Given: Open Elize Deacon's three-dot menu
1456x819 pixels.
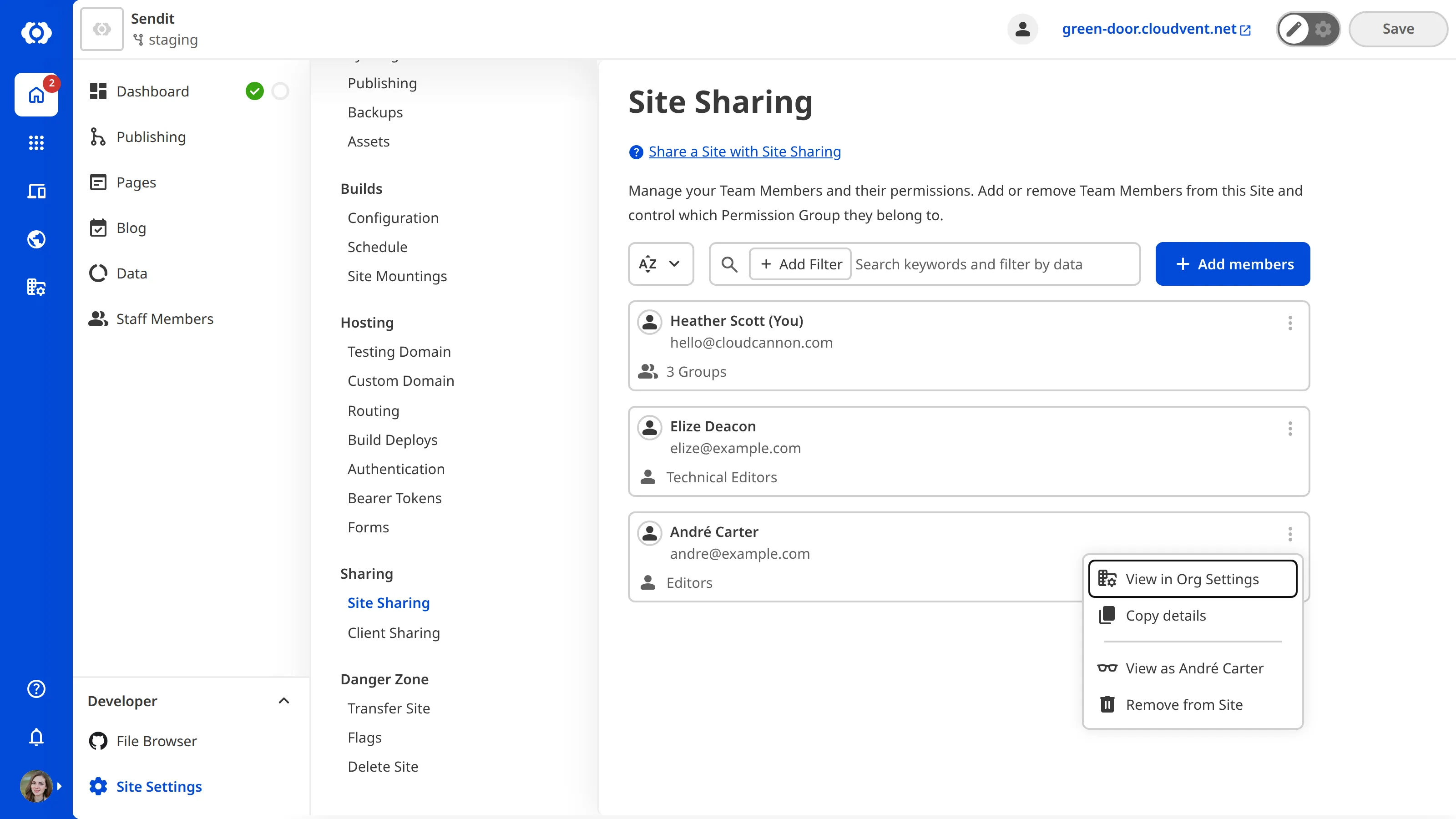Looking at the screenshot, I should tap(1290, 429).
